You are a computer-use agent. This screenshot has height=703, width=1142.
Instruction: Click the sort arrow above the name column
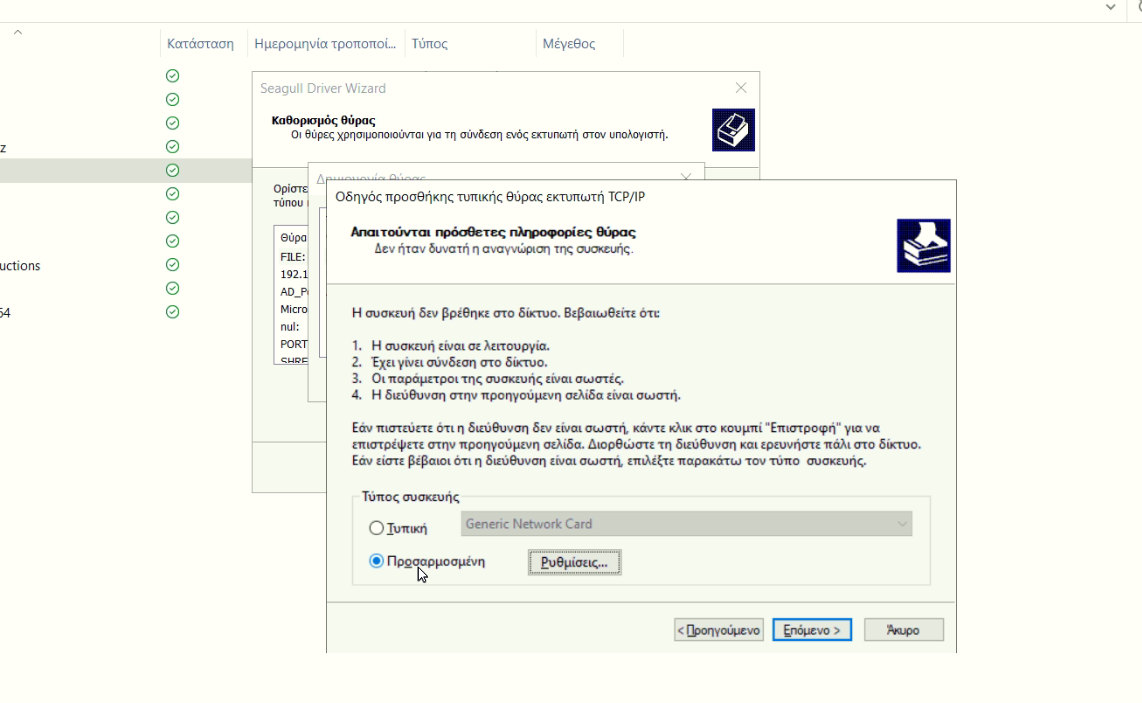17,33
